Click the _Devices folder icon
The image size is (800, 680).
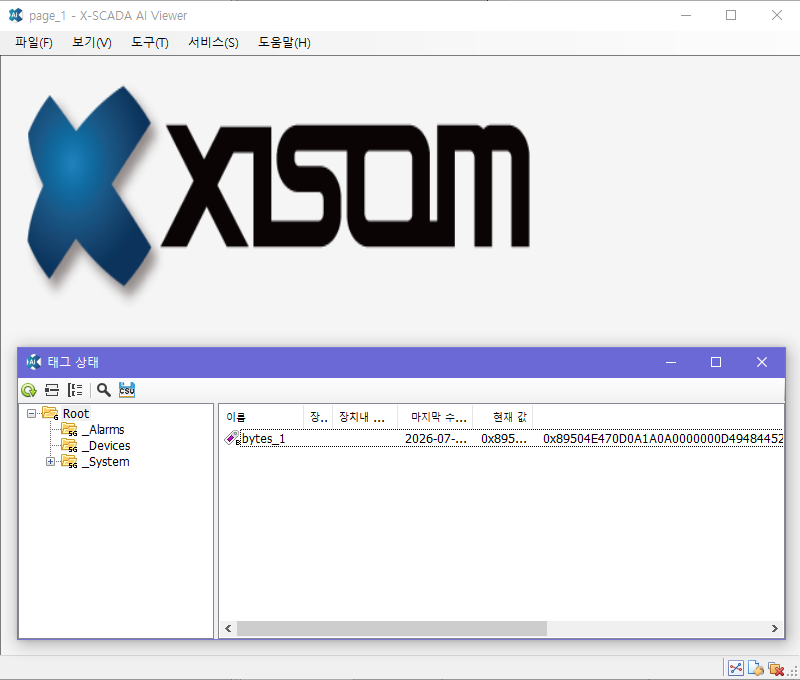click(x=69, y=445)
